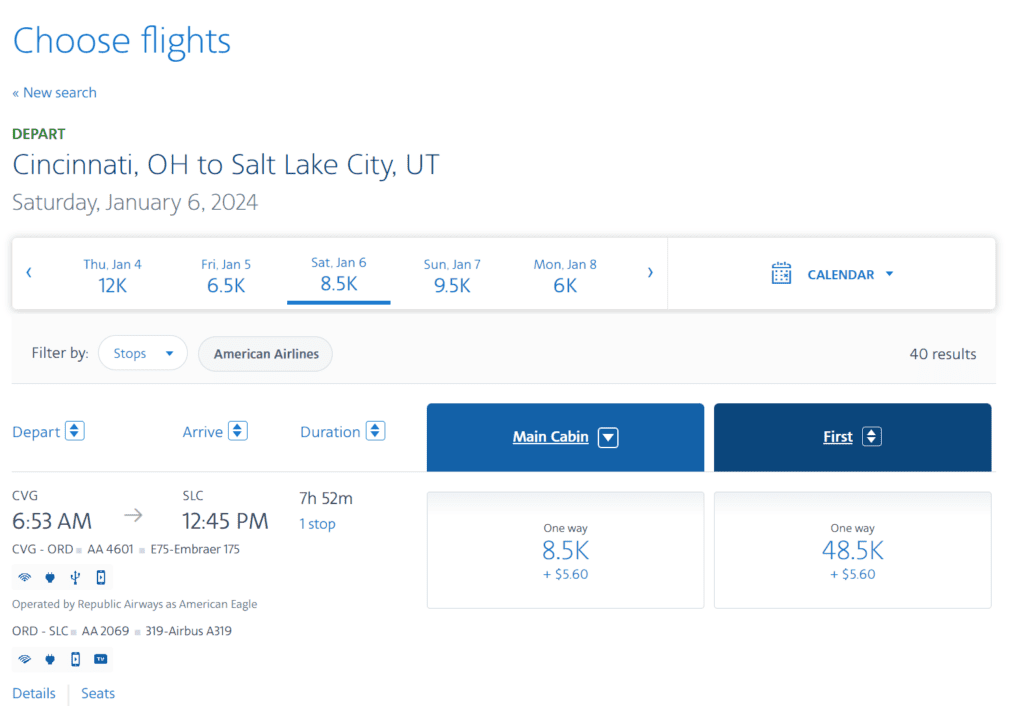Go to previous dates with left arrow

pos(29,272)
